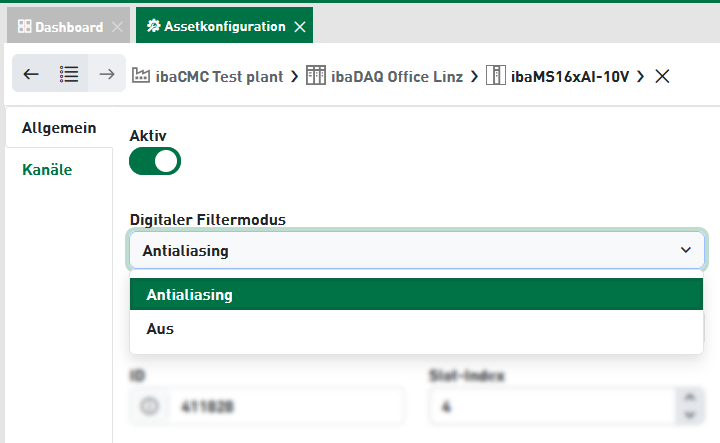Expand chevron after ibaCMC Test plant
The width and height of the screenshot is (720, 443).
click(x=294, y=77)
